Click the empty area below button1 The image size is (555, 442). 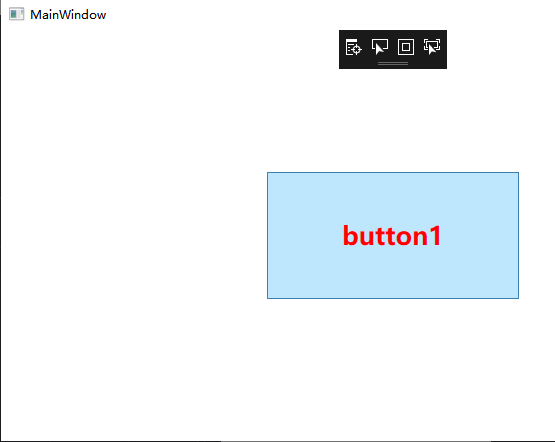[x=393, y=368]
